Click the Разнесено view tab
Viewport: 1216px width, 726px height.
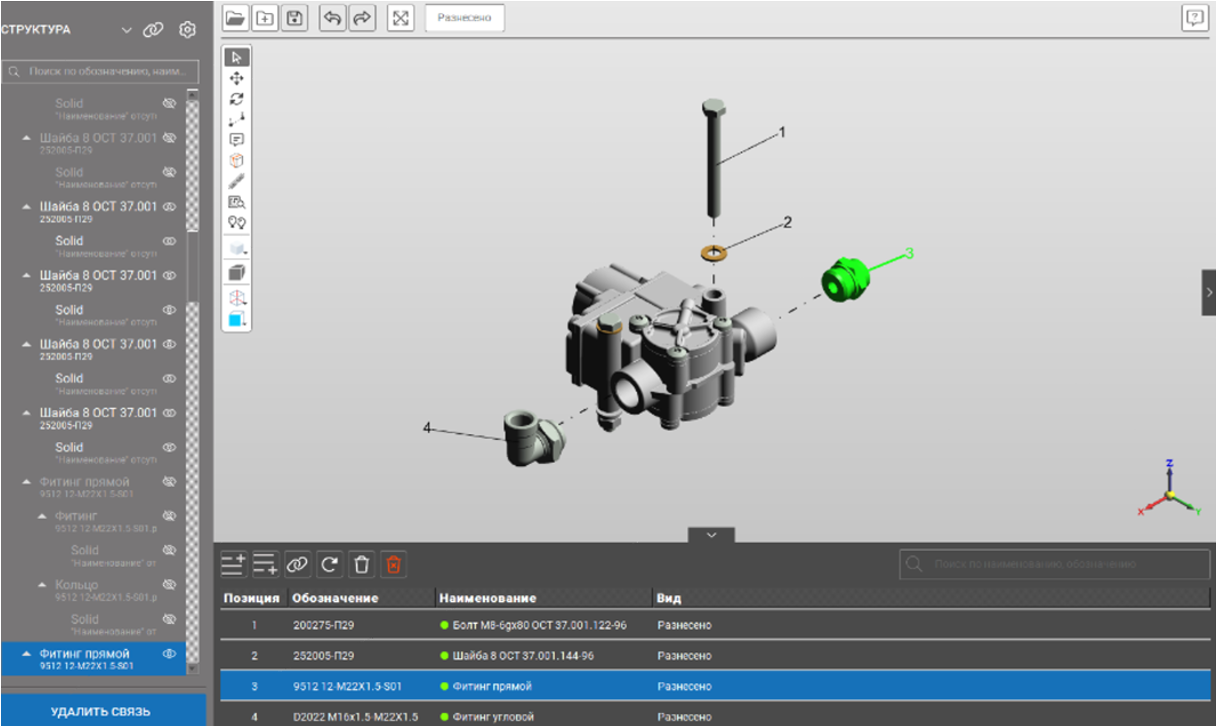(464, 18)
